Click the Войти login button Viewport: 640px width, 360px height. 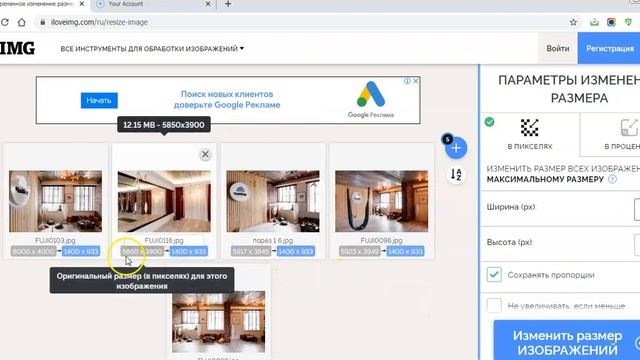(558, 48)
